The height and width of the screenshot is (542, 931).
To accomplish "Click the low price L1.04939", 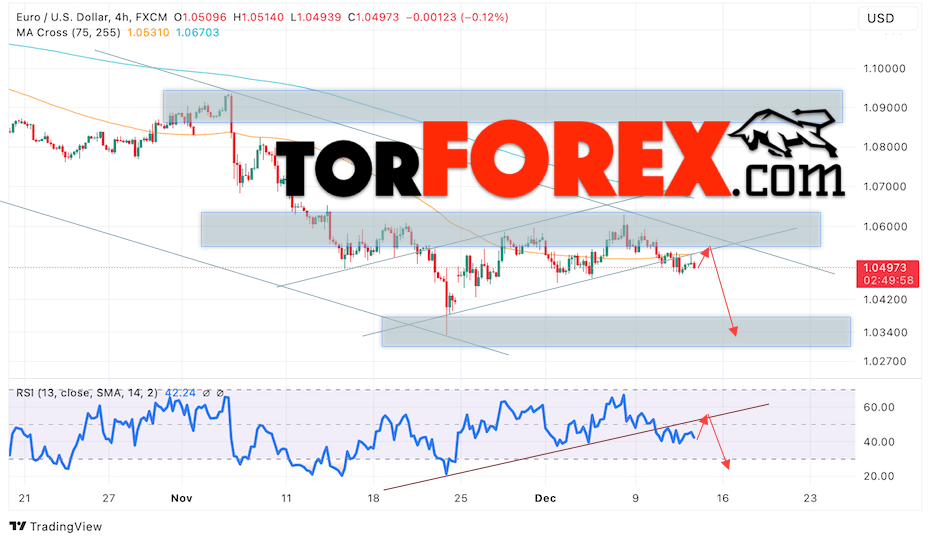I will 316,17.
